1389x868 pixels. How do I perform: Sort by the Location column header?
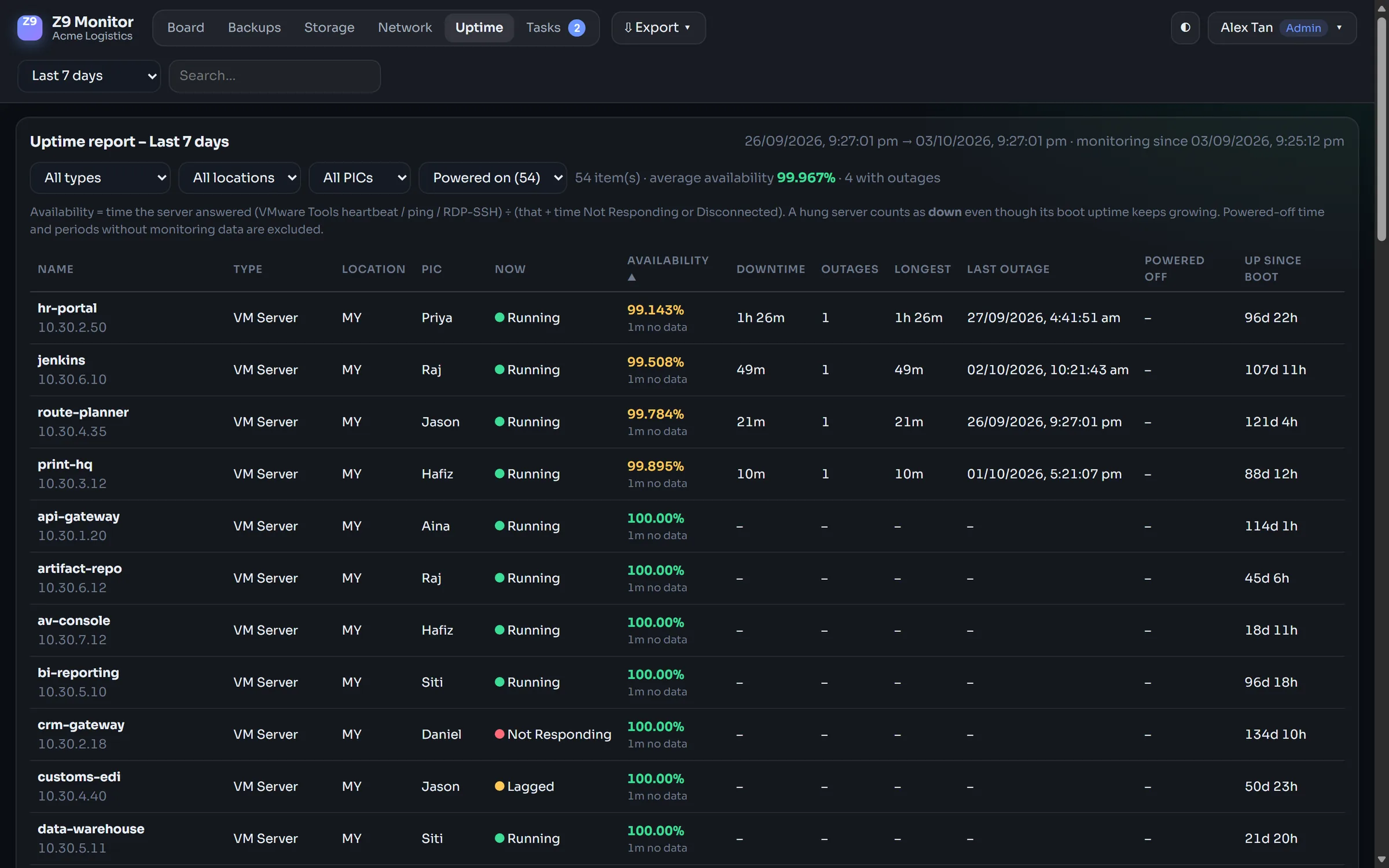373,269
